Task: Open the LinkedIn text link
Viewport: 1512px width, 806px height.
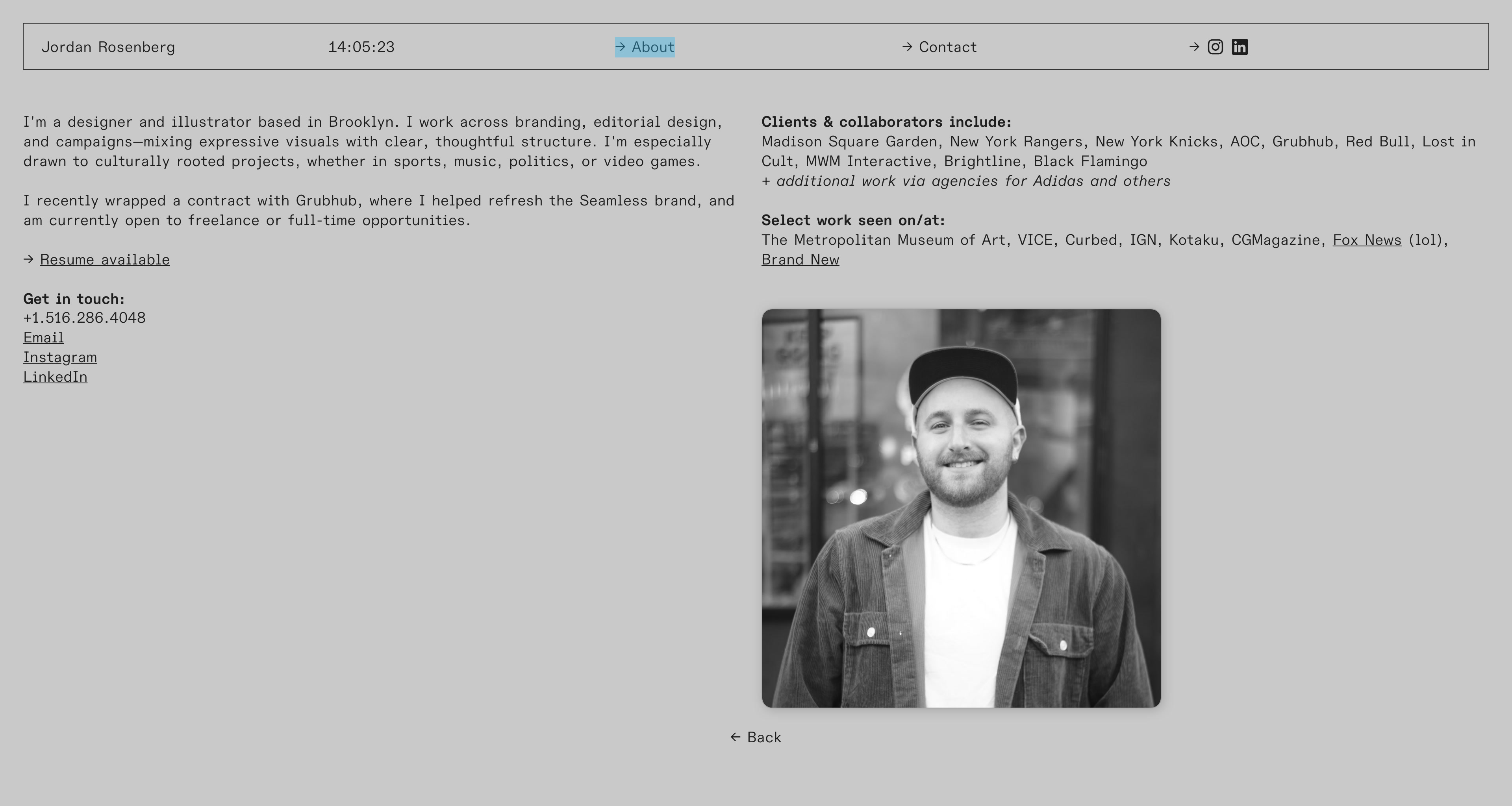Action: click(x=55, y=377)
